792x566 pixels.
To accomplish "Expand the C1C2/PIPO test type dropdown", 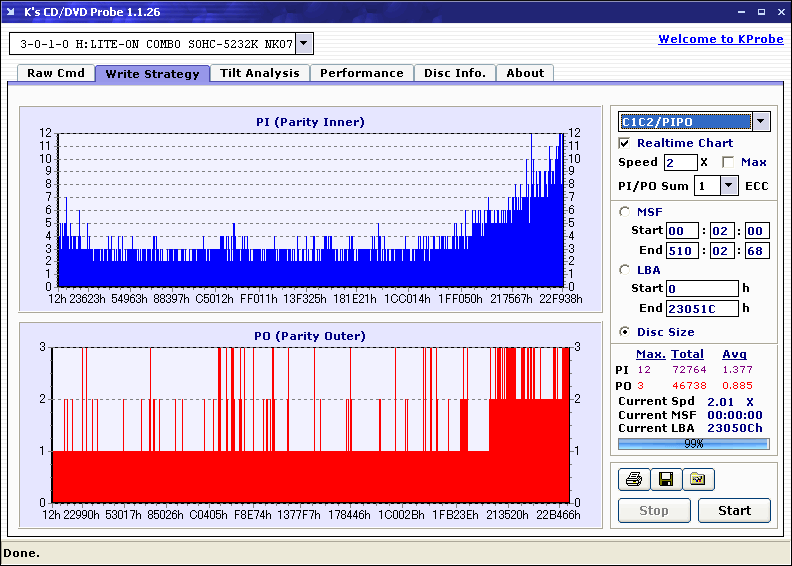I will (761, 122).
